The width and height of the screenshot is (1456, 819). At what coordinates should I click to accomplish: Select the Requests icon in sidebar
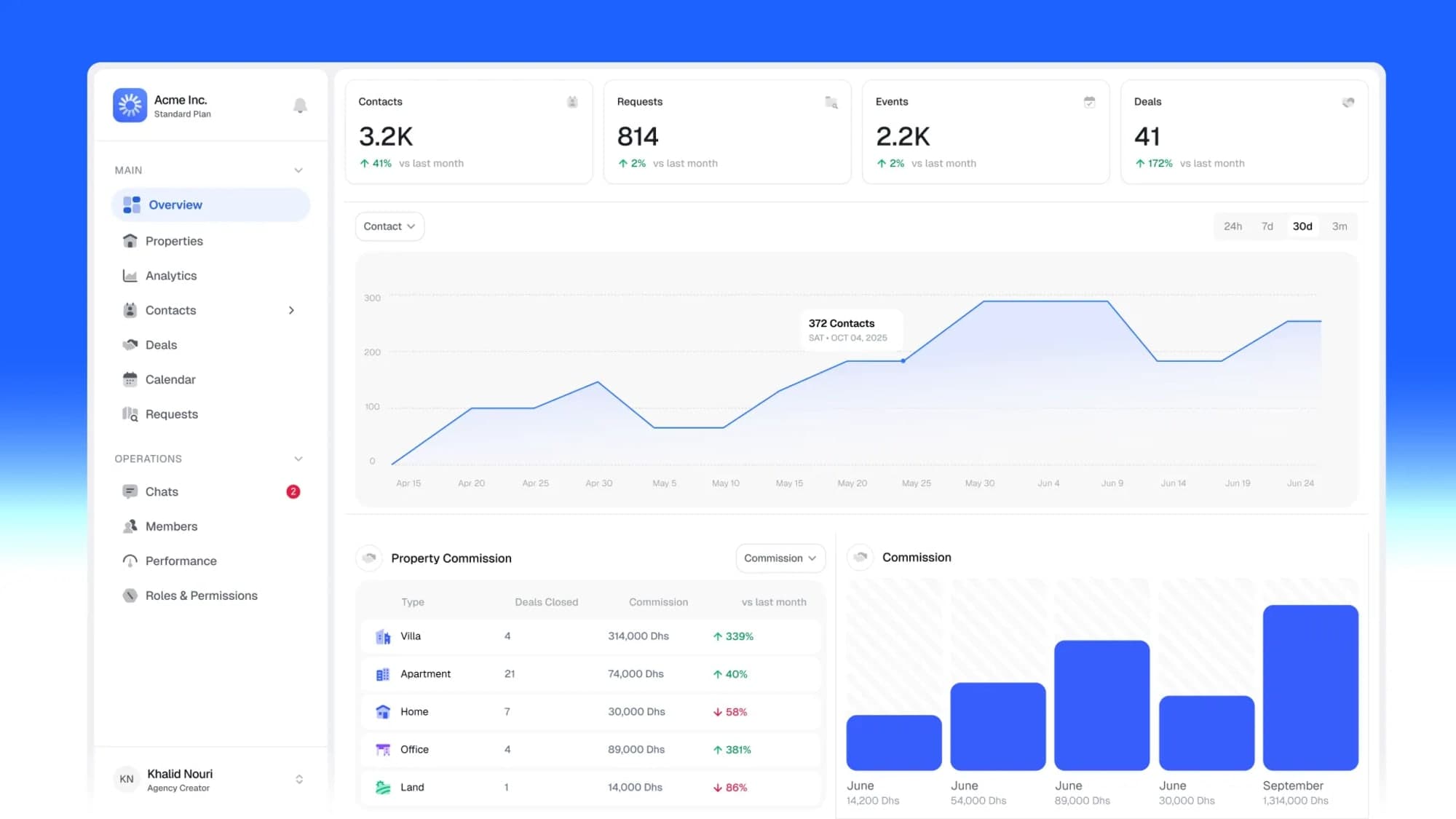[x=130, y=414]
